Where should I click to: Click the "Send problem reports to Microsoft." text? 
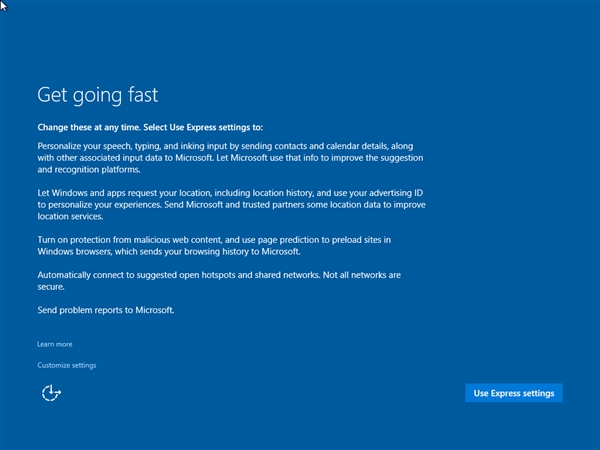click(106, 310)
